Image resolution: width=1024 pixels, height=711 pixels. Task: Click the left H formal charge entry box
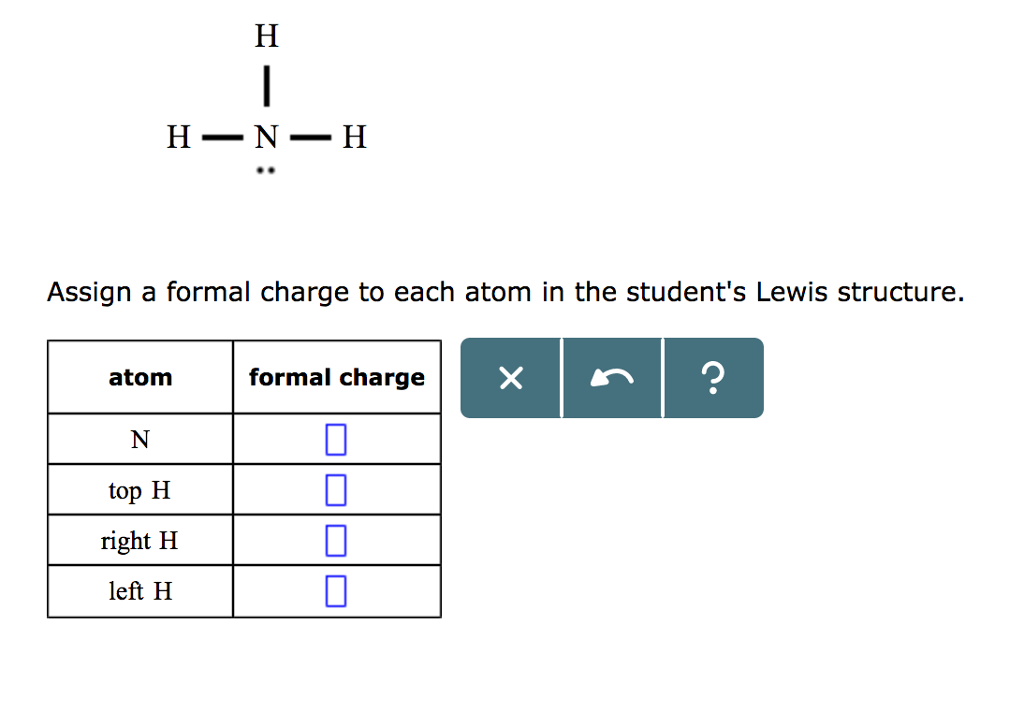pyautogui.click(x=336, y=590)
